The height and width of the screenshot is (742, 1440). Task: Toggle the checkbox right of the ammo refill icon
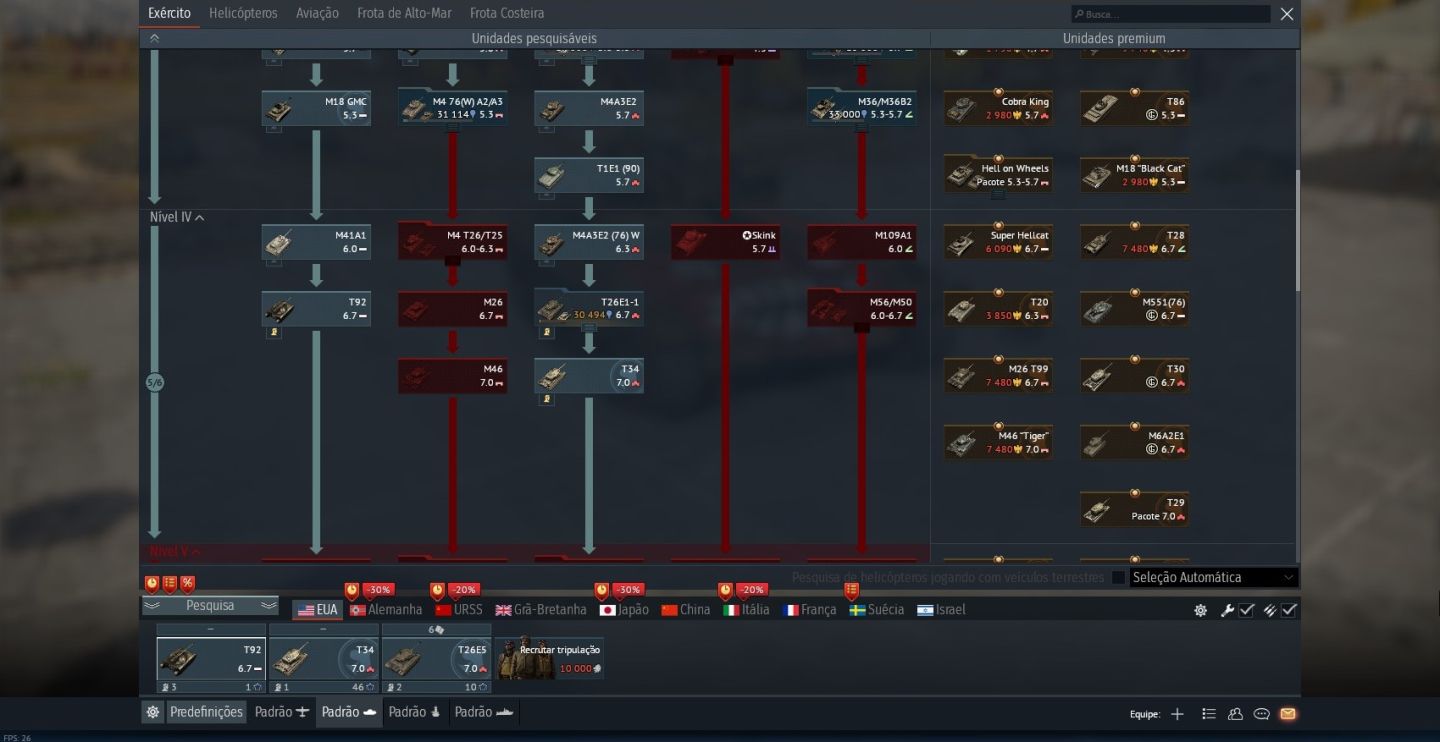1290,610
